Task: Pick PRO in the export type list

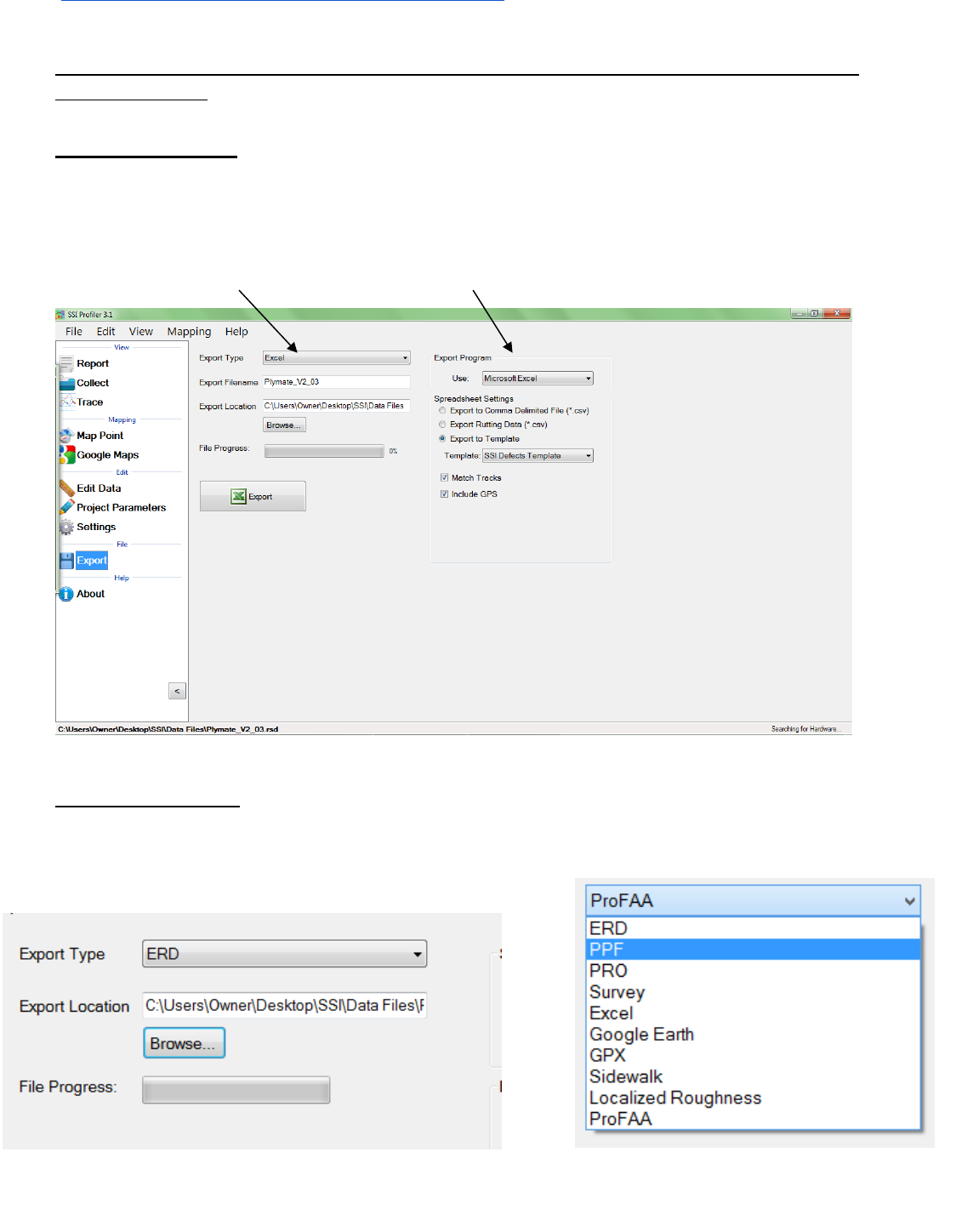Action: pyautogui.click(x=754, y=971)
